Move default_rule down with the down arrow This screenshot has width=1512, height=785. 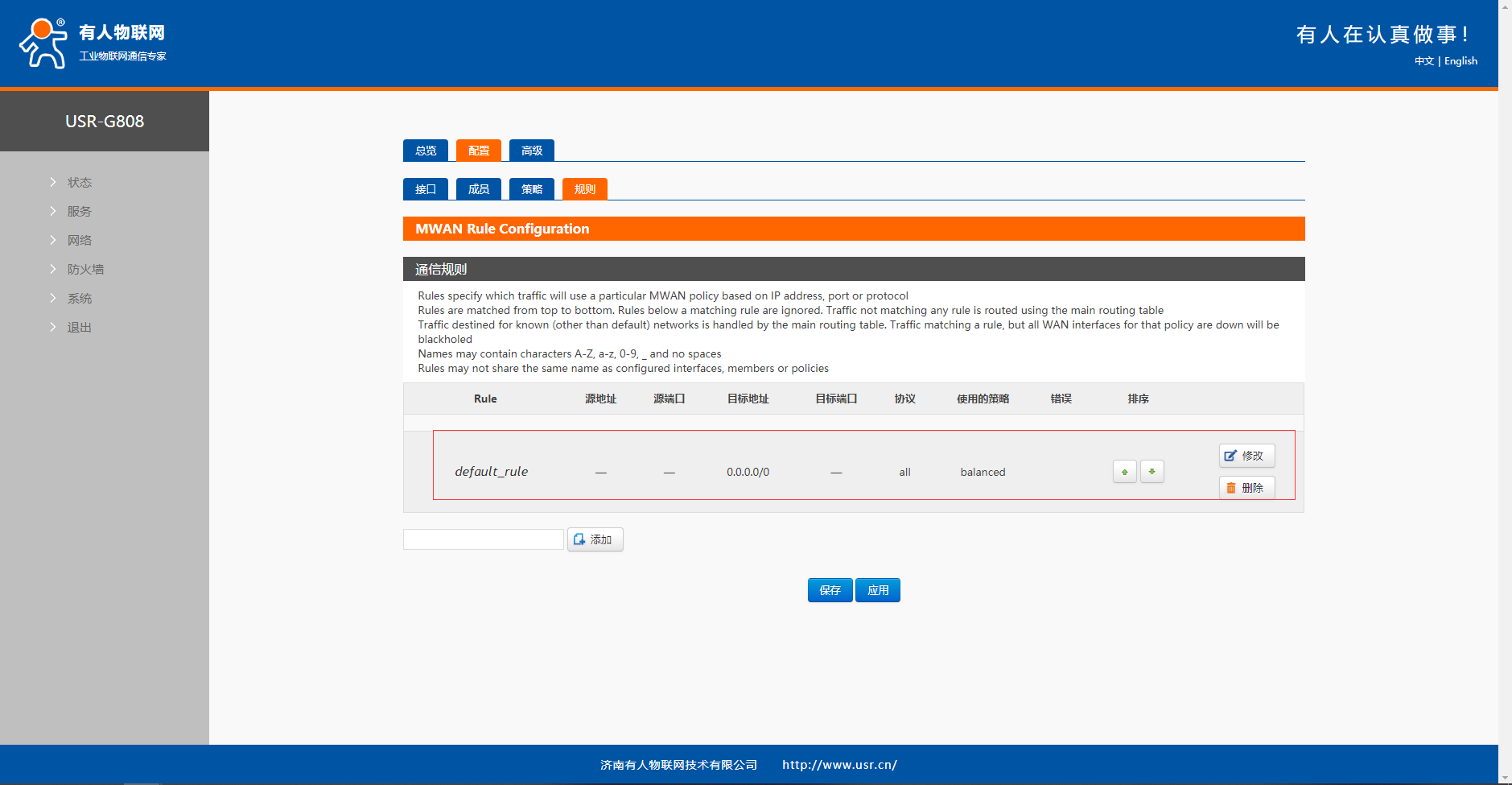[1152, 472]
